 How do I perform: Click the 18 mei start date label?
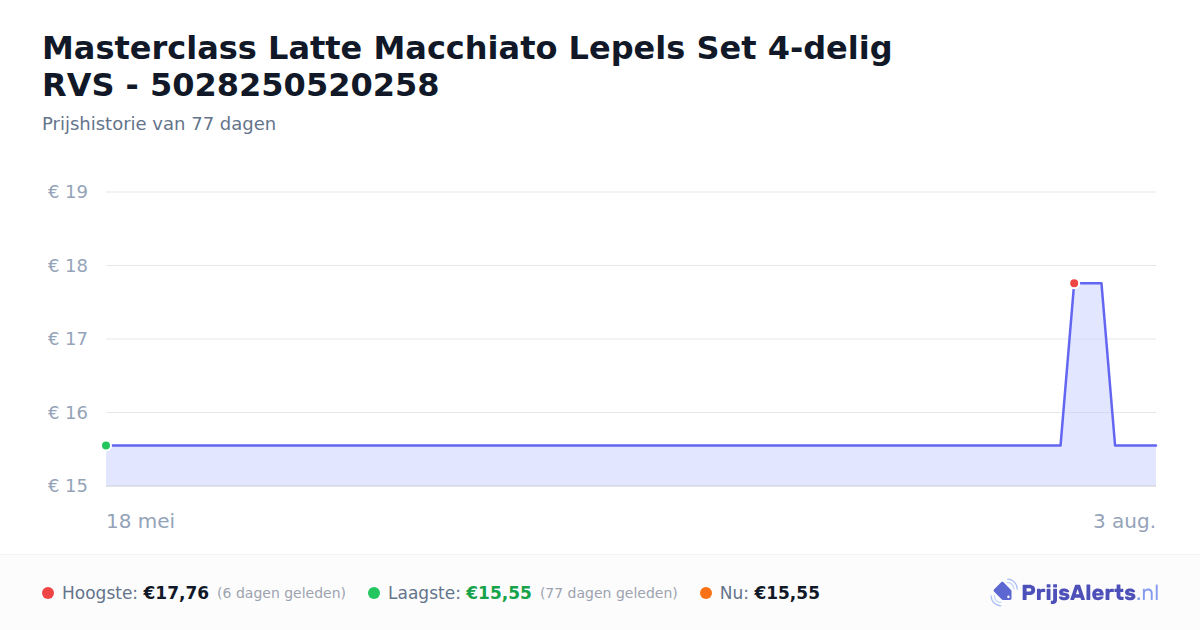(141, 521)
